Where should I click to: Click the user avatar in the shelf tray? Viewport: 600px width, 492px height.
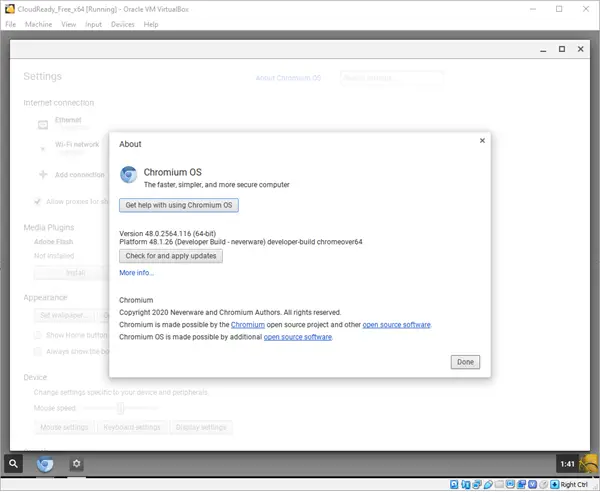(589, 464)
